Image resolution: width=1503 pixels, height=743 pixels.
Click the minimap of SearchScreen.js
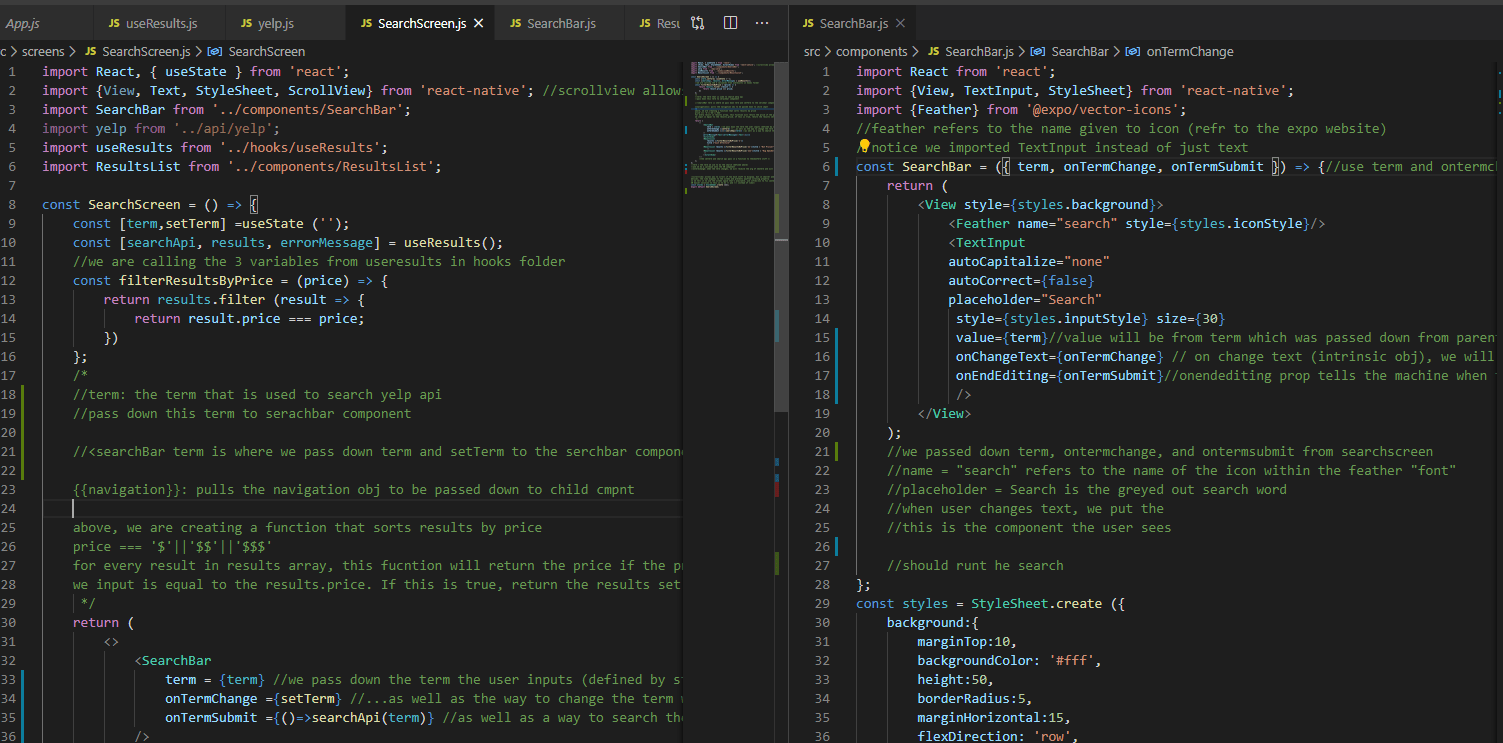pyautogui.click(x=728, y=125)
